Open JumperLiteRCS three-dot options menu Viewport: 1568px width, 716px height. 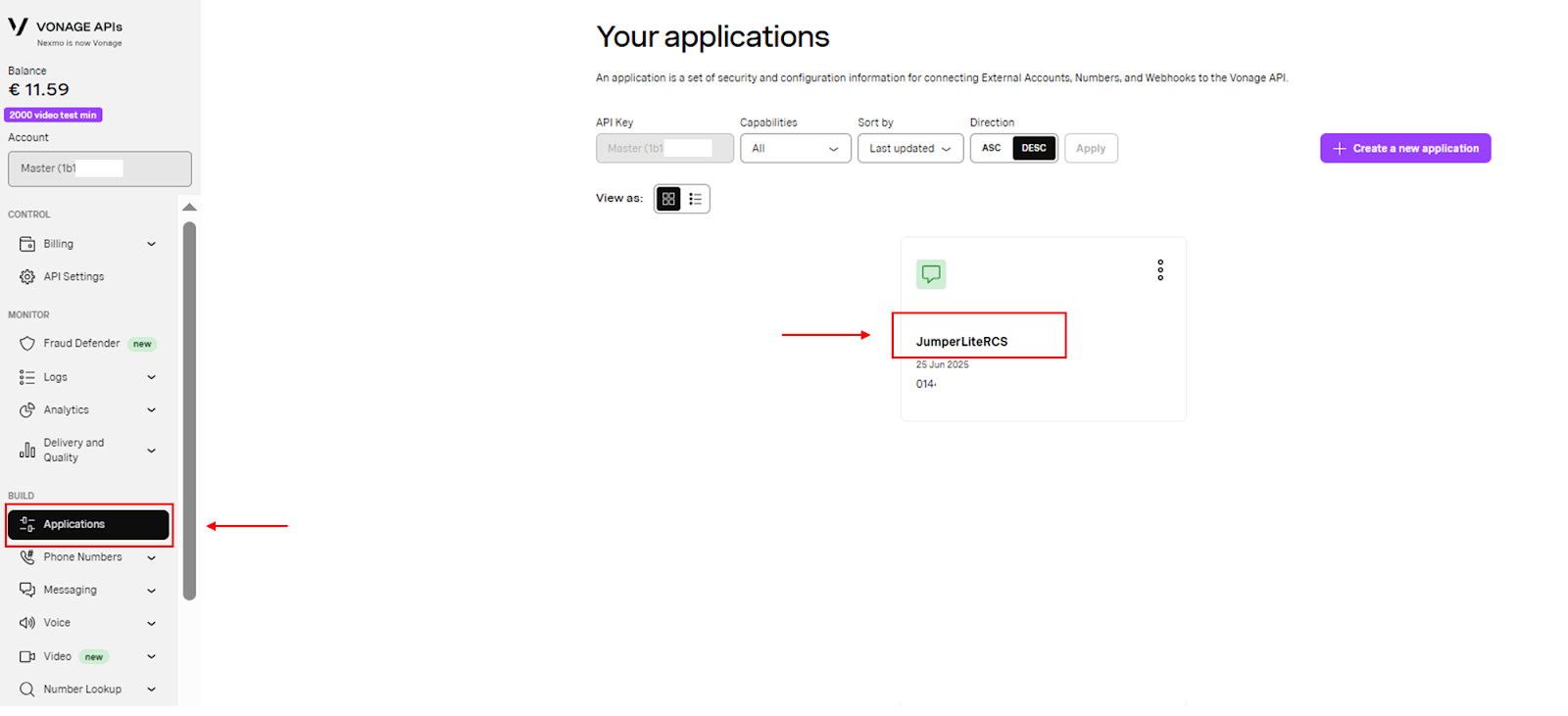[x=1160, y=270]
